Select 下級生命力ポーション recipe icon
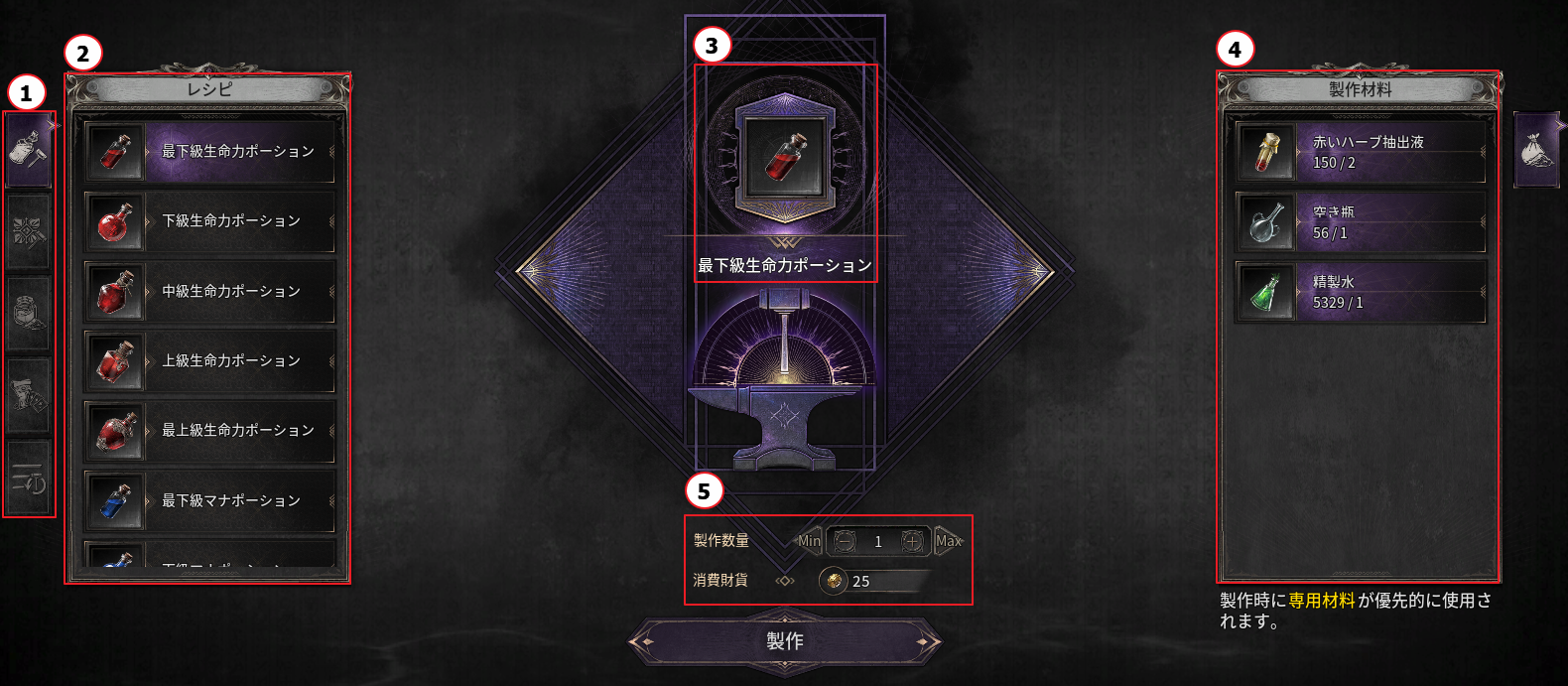 click(116, 221)
